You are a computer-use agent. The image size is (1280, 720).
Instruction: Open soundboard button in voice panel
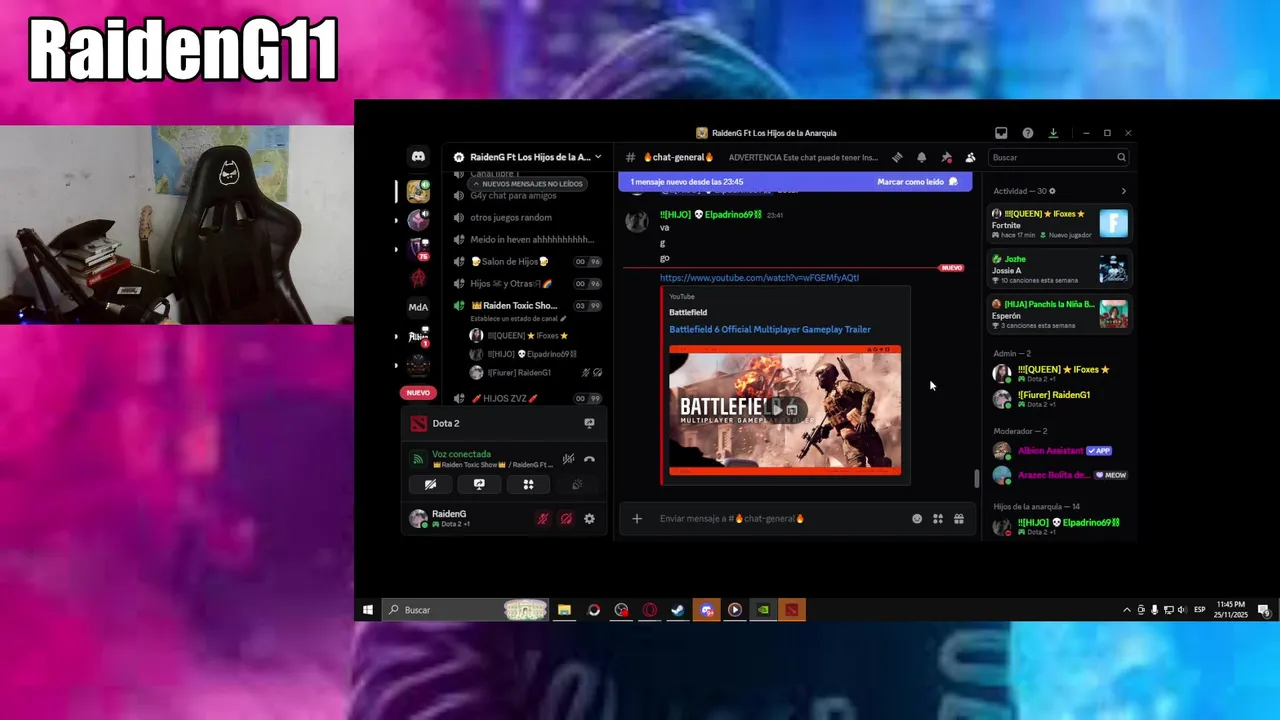click(x=577, y=484)
